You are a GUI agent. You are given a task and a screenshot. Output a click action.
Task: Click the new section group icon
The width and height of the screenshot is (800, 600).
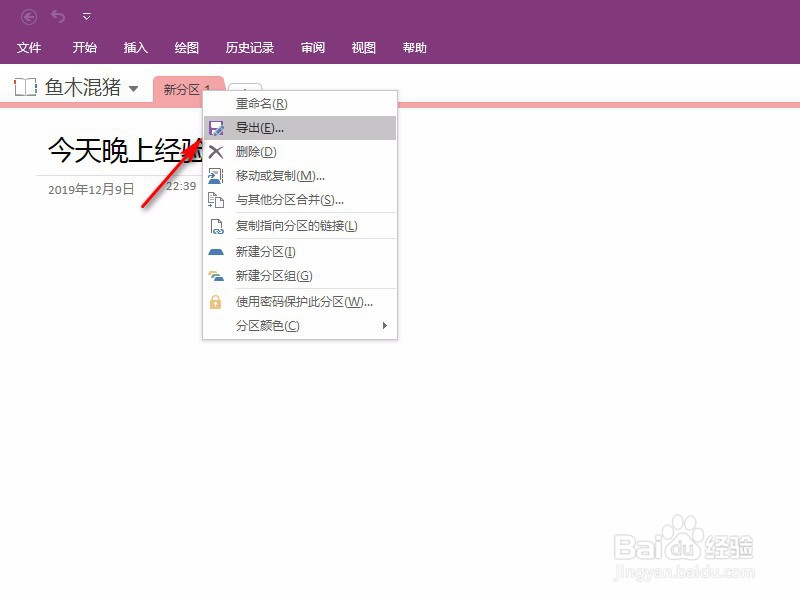[x=216, y=277]
